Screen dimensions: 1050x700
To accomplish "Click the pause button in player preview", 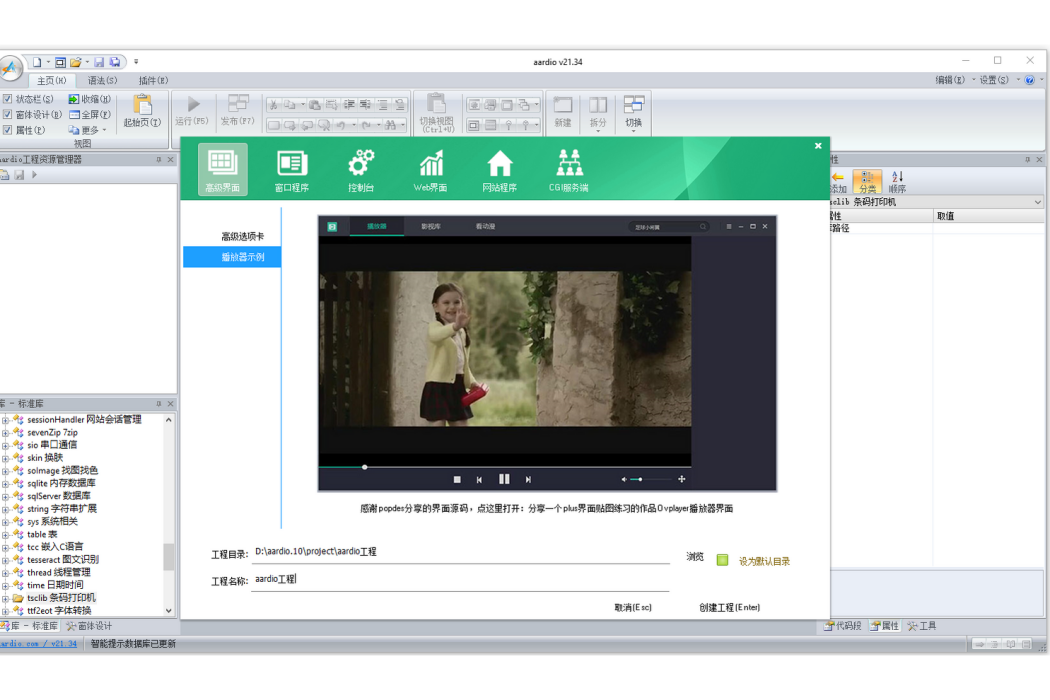I will 504,479.
